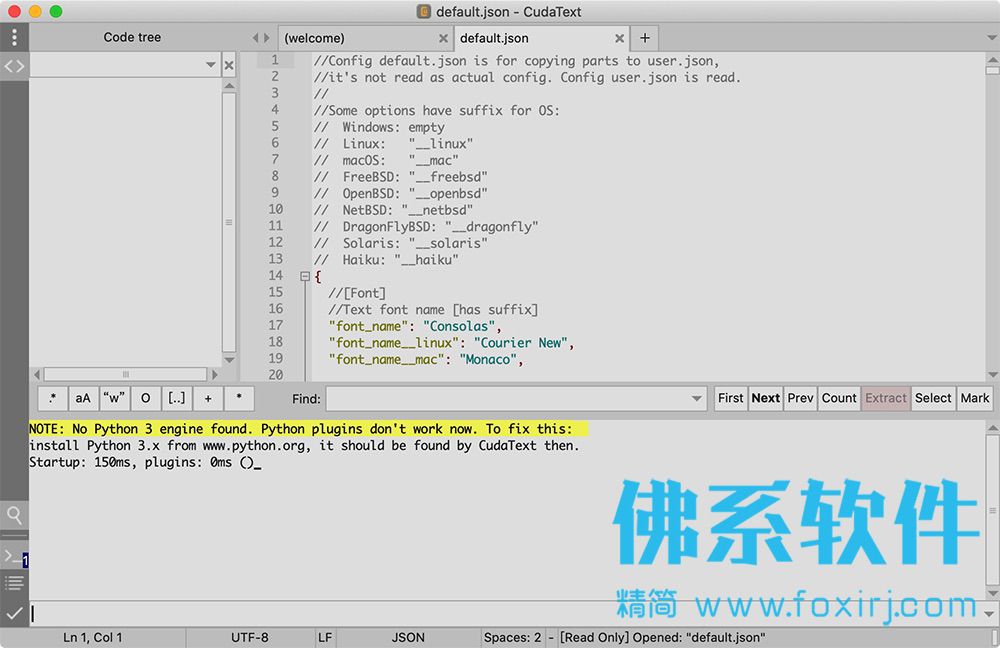Viewport: 1000px width, 648px height.
Task: Click line number 14 in gutter
Action: (x=276, y=276)
